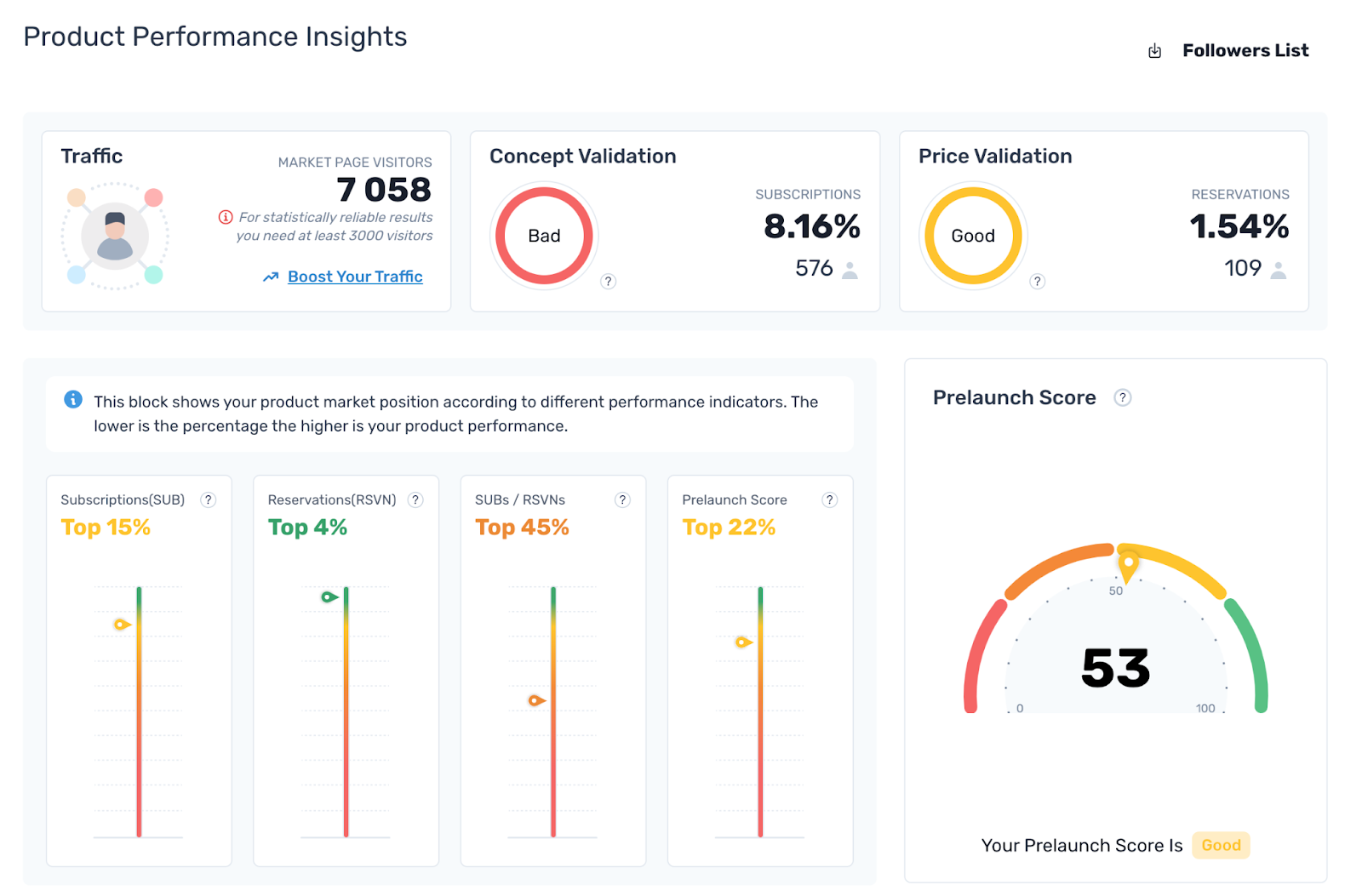Click the Good rating circle
Image resolution: width=1362 pixels, height=896 pixels.
point(973,236)
